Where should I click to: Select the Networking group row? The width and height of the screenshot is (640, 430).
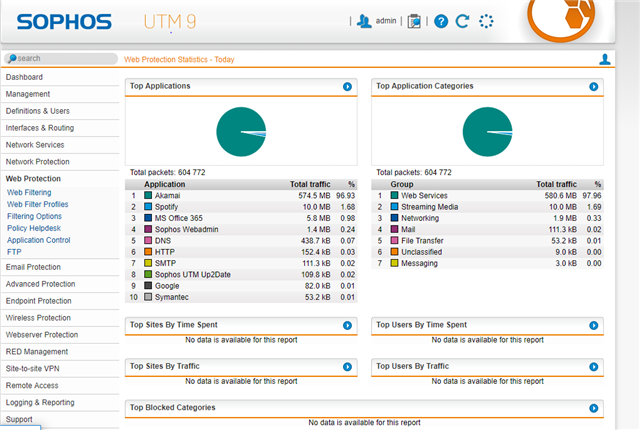pos(487,218)
